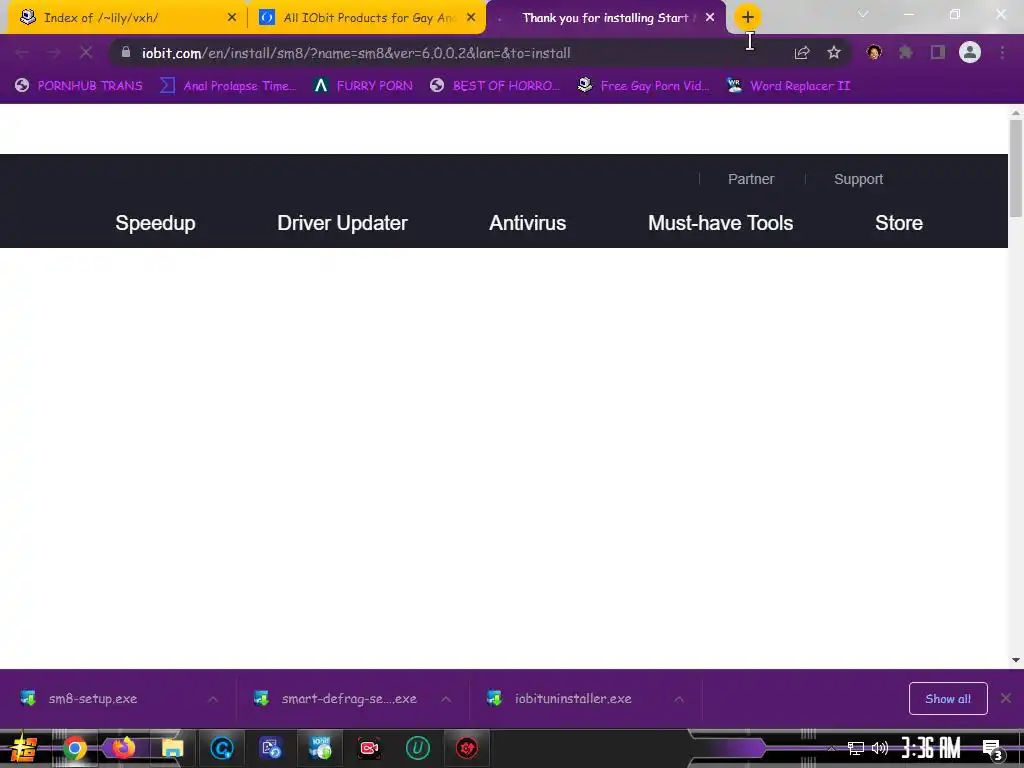Viewport: 1024px width, 768px height.
Task: Open the 'BEST OF HORRO...' bookmark
Action: tap(495, 86)
